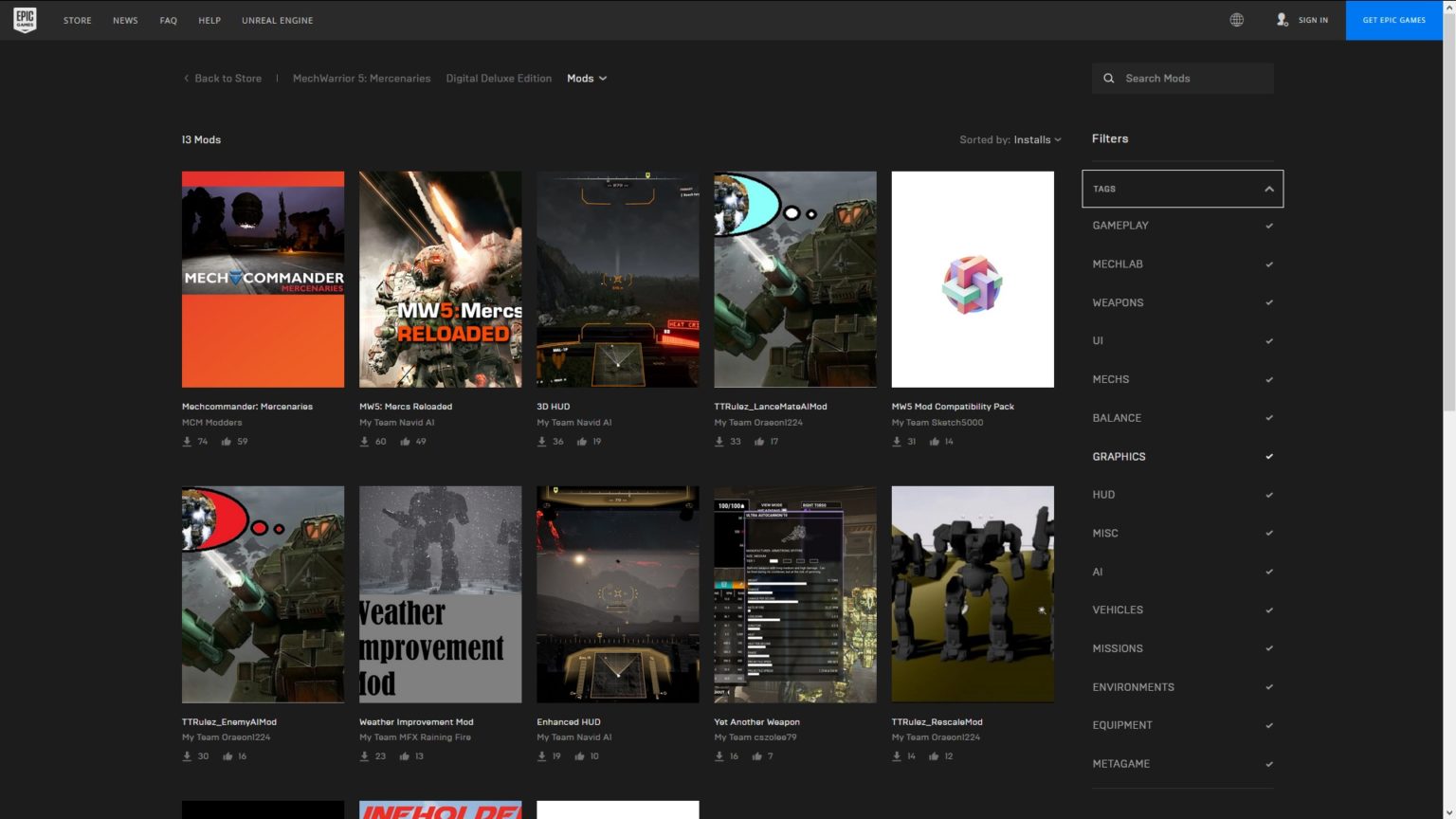Click the search magnifier icon

coord(1109,79)
